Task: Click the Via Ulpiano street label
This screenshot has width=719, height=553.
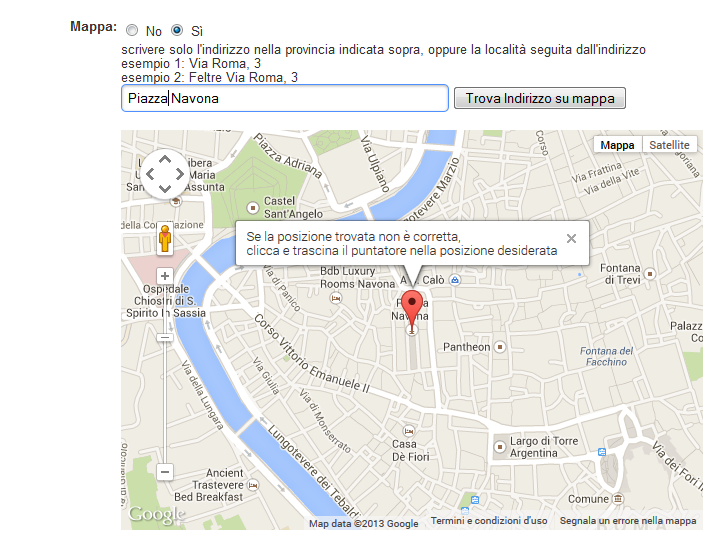Action: [x=375, y=163]
